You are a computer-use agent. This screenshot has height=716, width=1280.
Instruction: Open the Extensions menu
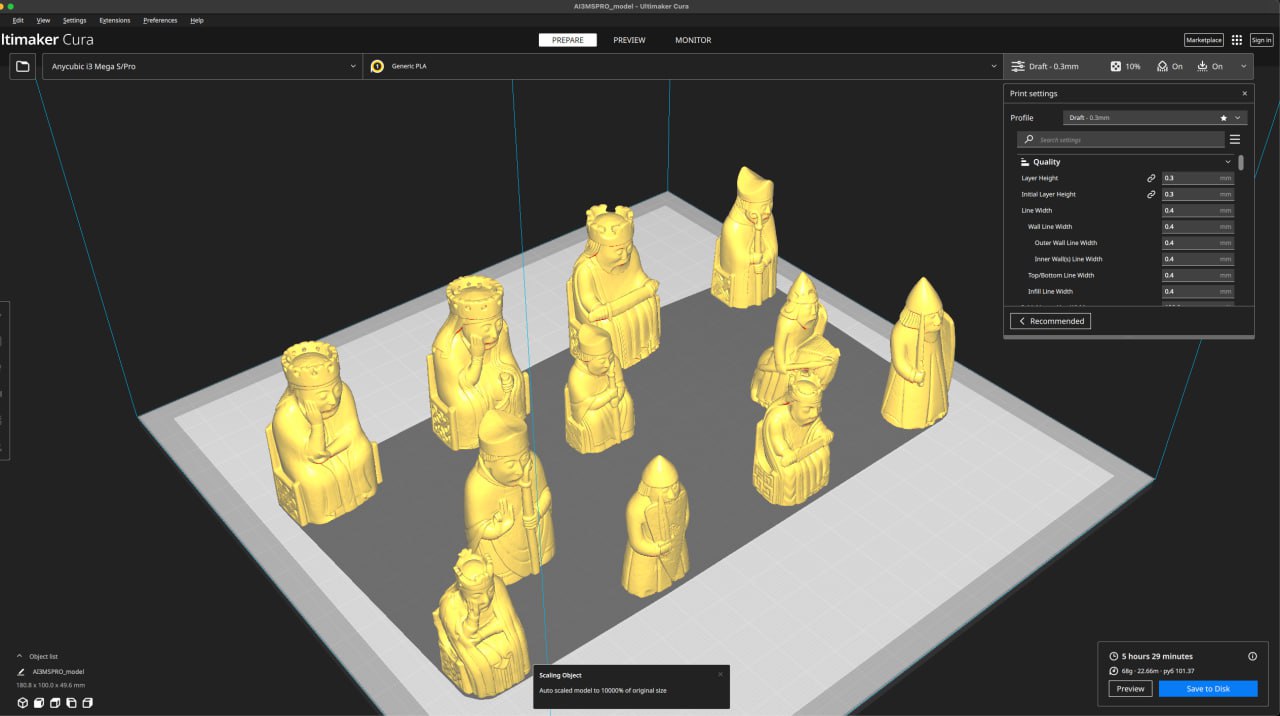[114, 20]
